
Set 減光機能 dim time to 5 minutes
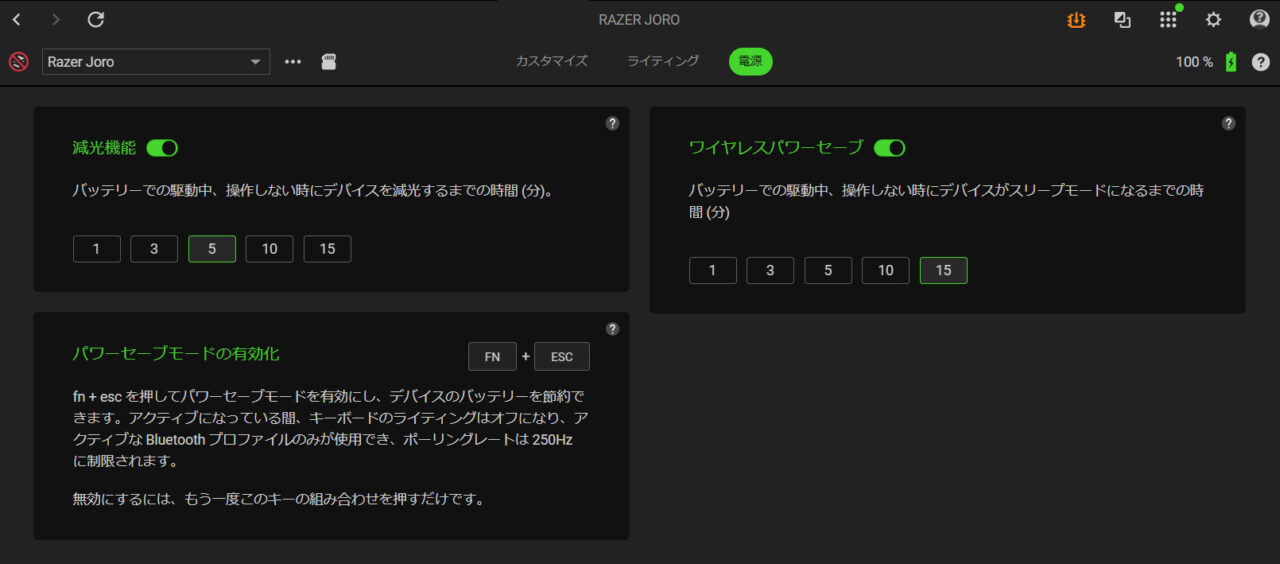pos(212,249)
